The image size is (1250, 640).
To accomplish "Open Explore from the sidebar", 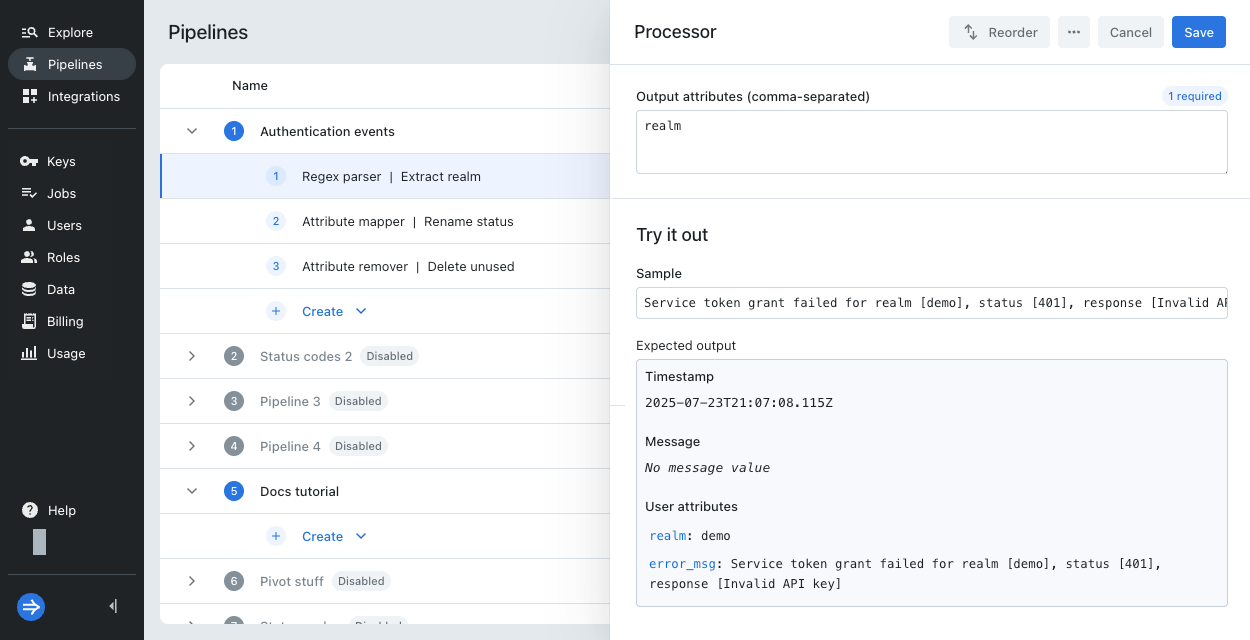I will tap(70, 32).
